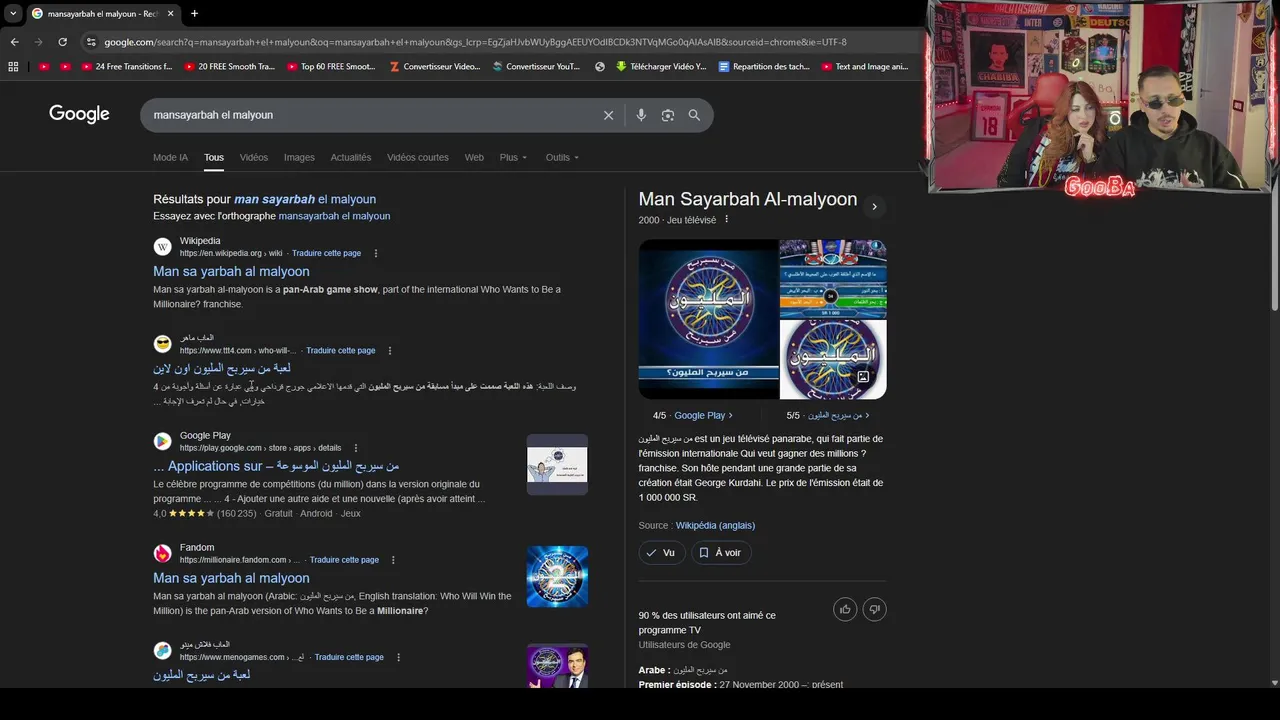This screenshot has width=1280, height=720.
Task: Open three-dot menu of Google Play result
Action: [x=356, y=448]
